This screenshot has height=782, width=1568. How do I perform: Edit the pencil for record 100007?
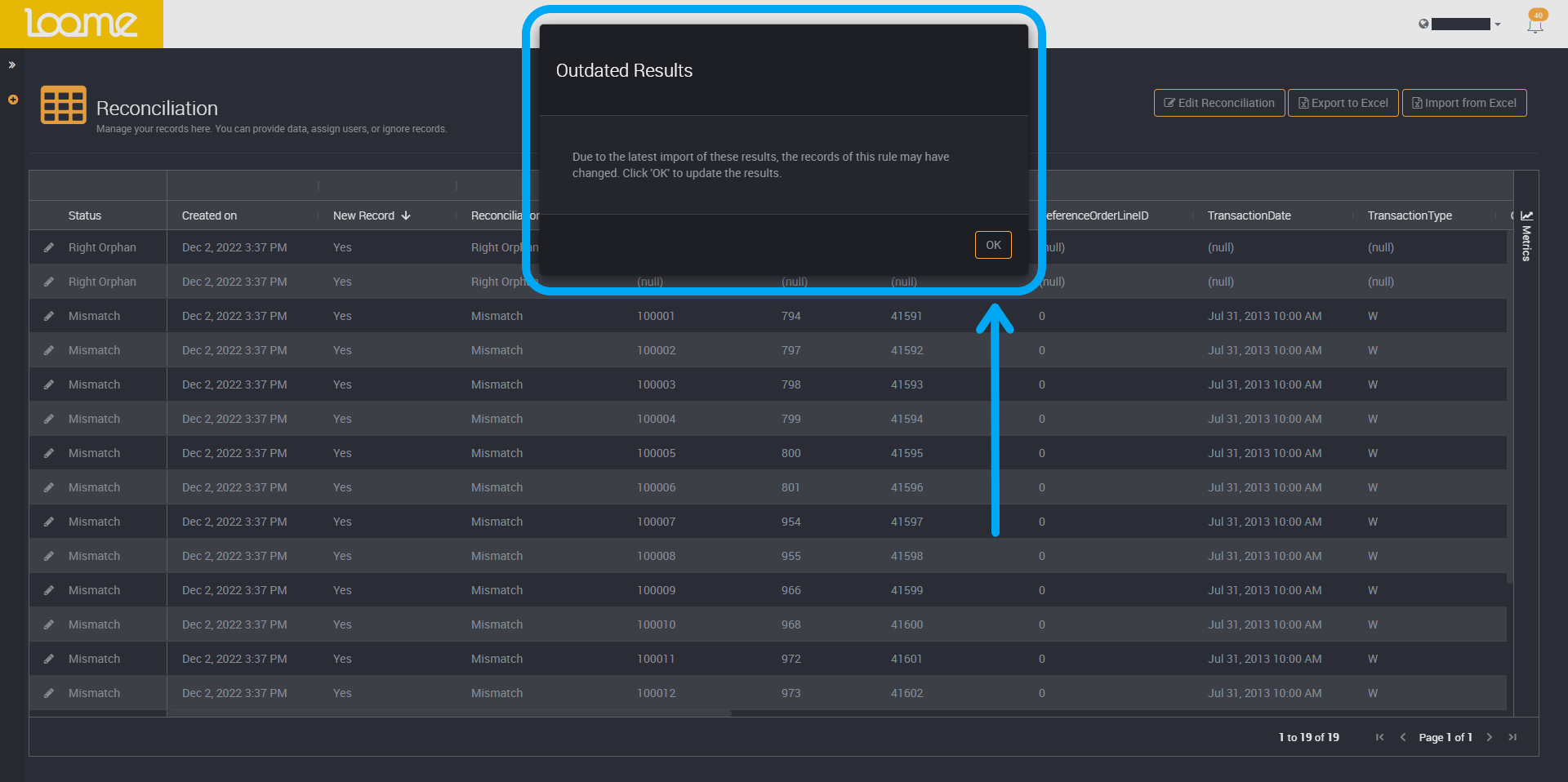pyautogui.click(x=49, y=522)
